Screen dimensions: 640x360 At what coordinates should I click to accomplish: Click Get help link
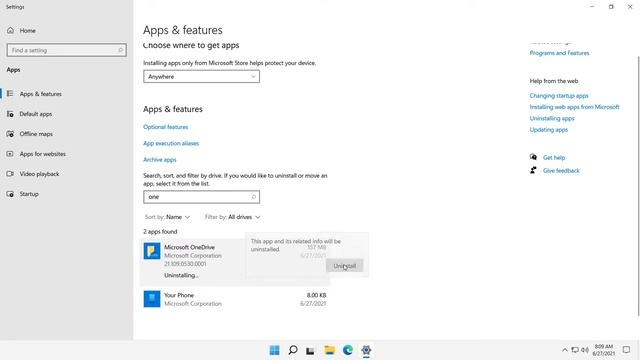[x=554, y=158]
